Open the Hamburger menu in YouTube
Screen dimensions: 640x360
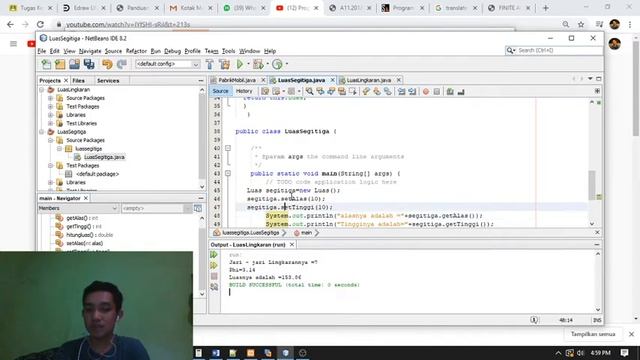(x=13, y=44)
